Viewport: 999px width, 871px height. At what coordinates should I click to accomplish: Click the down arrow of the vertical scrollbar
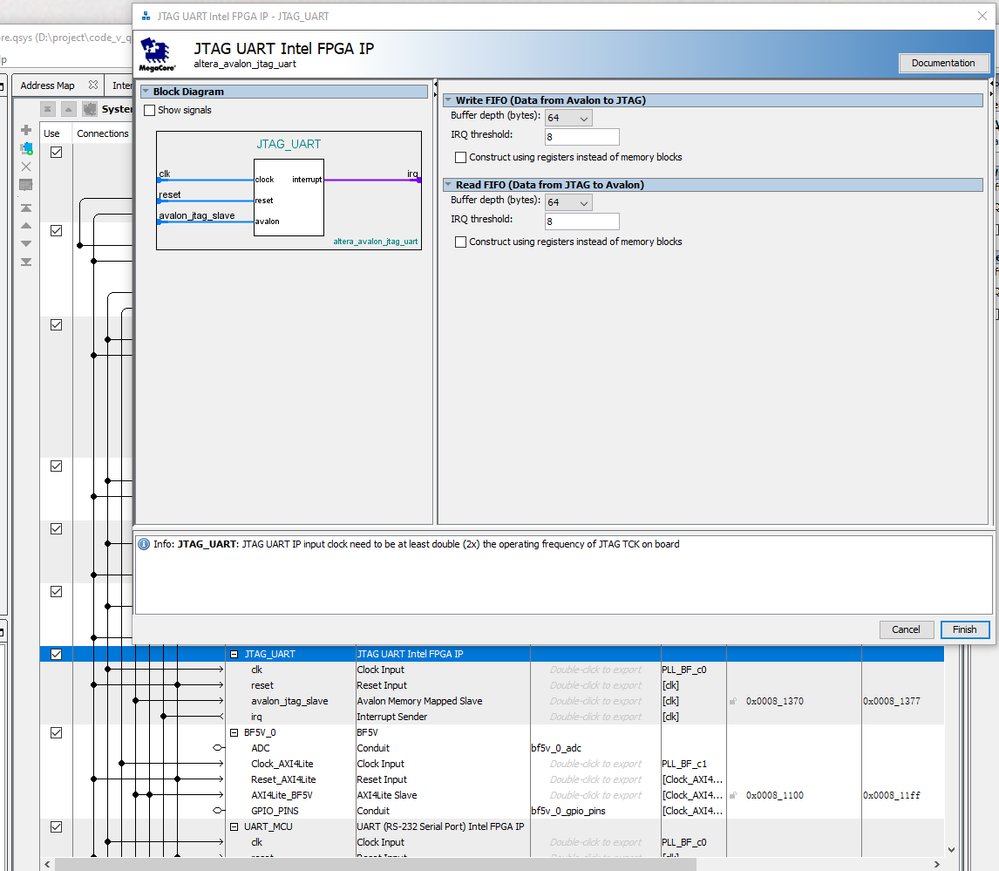coord(951,850)
